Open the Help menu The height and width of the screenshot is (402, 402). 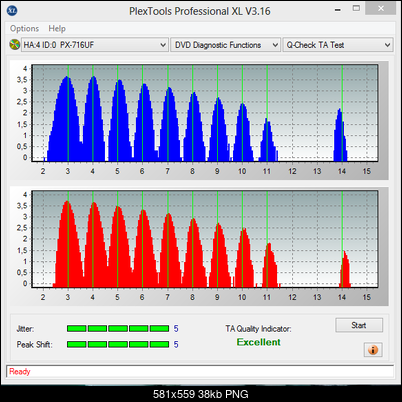(x=57, y=29)
